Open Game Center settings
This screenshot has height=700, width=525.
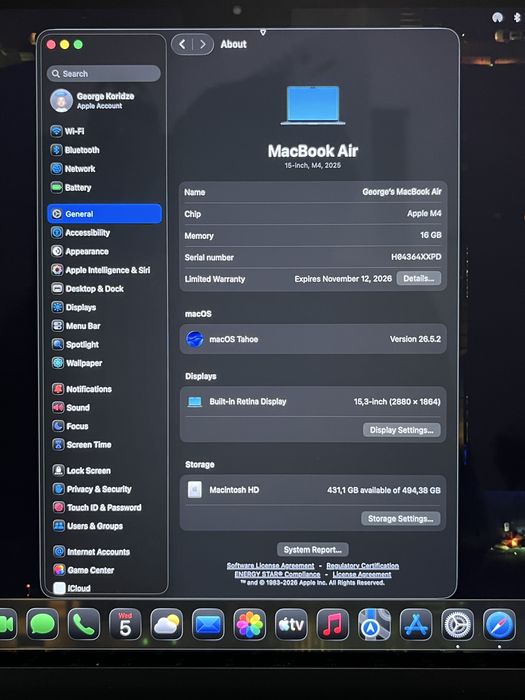[x=83, y=570]
